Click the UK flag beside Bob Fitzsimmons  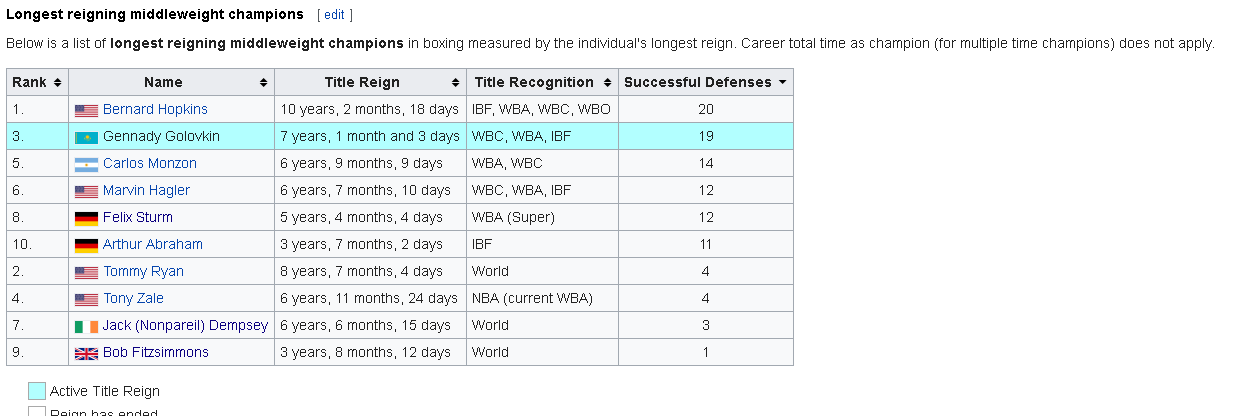86,353
